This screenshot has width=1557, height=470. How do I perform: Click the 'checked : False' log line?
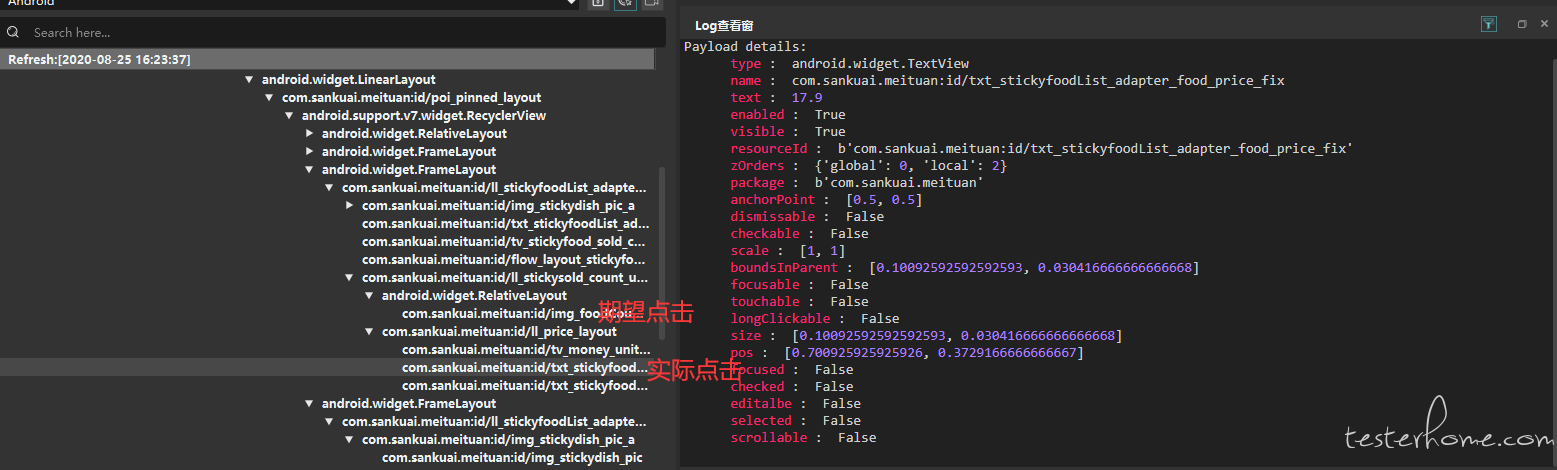(x=792, y=386)
